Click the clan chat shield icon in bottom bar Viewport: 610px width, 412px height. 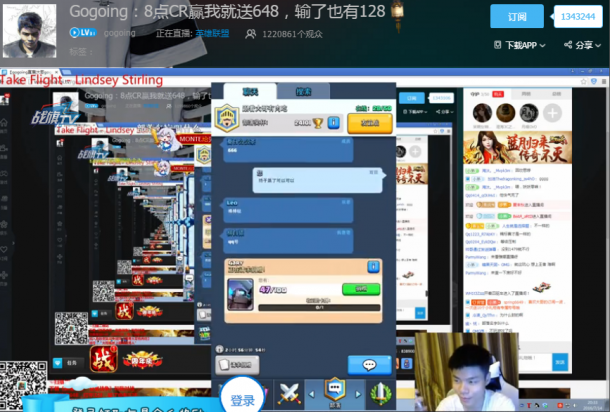335,390
